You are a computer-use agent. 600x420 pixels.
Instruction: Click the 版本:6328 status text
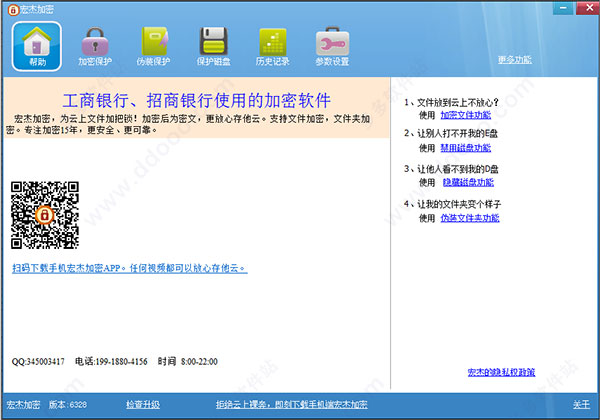point(68,404)
